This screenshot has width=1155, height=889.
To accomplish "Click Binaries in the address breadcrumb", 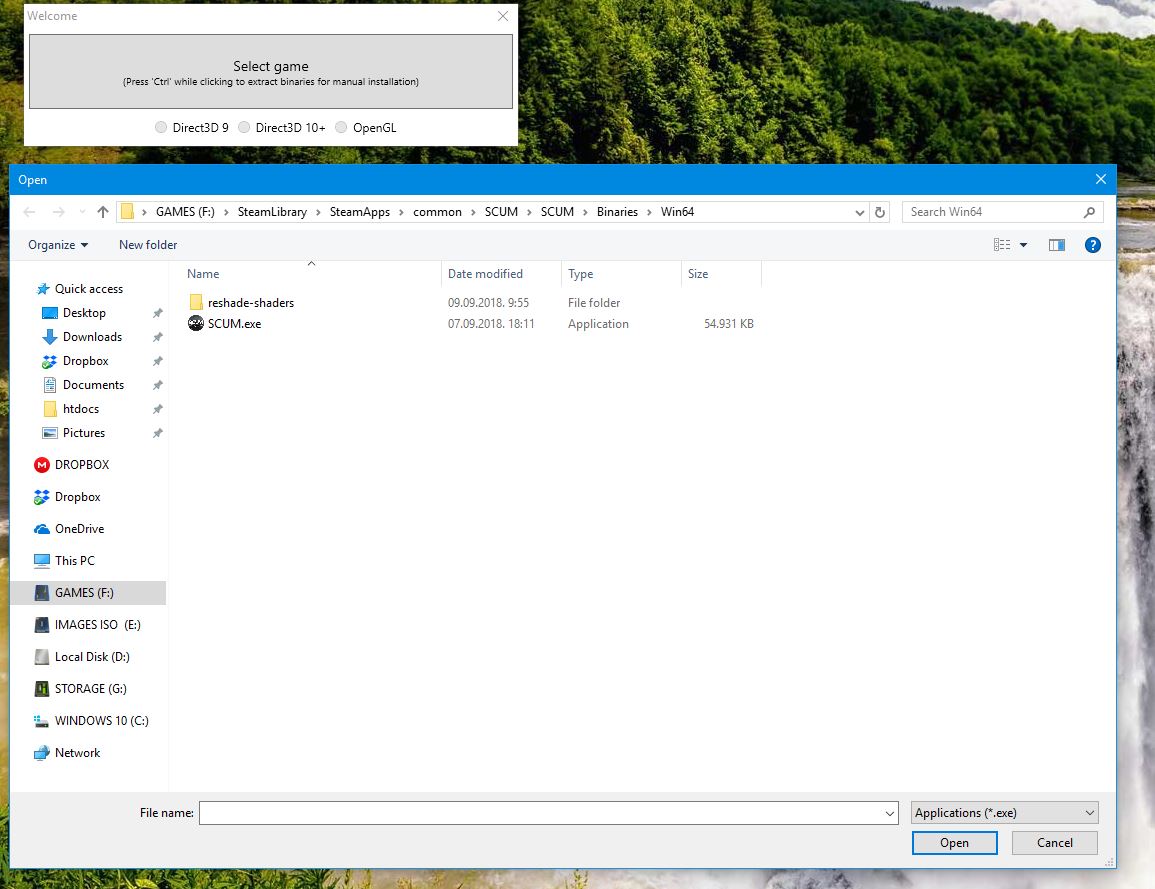I will tap(617, 212).
